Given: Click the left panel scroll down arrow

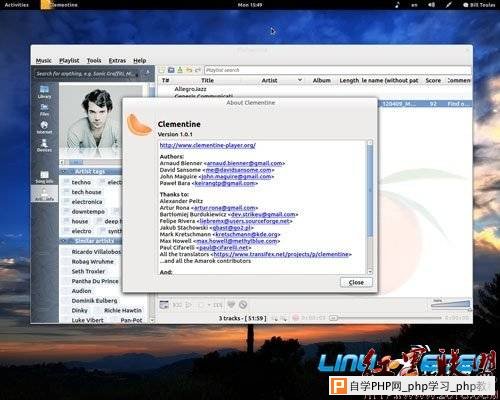Looking at the screenshot, I should point(152,320).
